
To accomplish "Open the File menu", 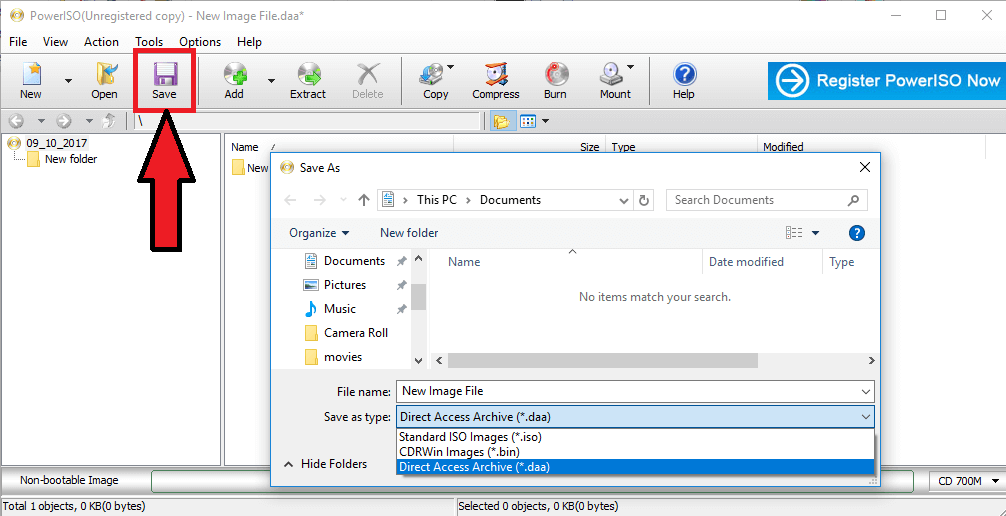I will 18,42.
